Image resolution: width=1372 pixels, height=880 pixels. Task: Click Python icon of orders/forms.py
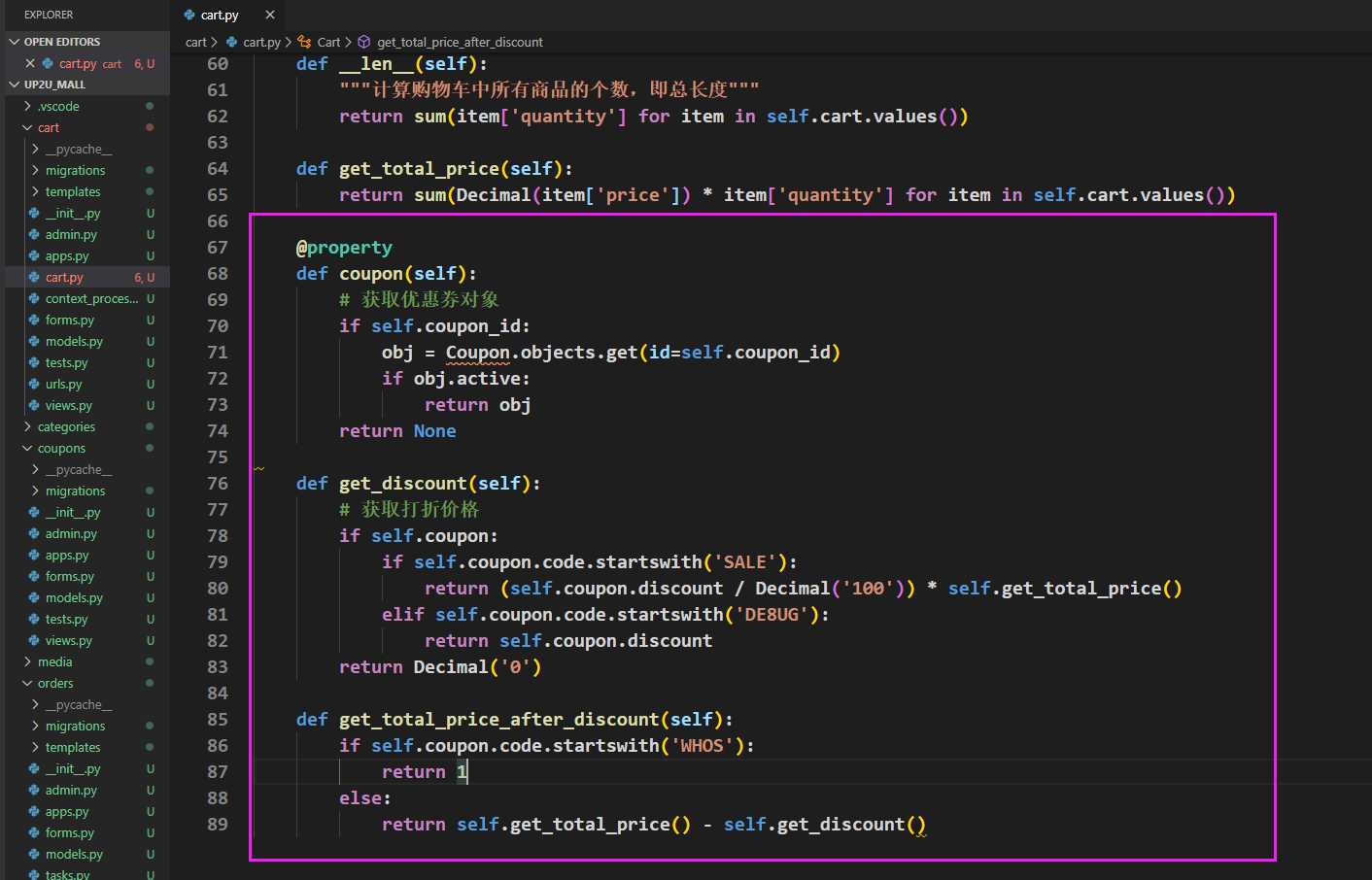(35, 832)
